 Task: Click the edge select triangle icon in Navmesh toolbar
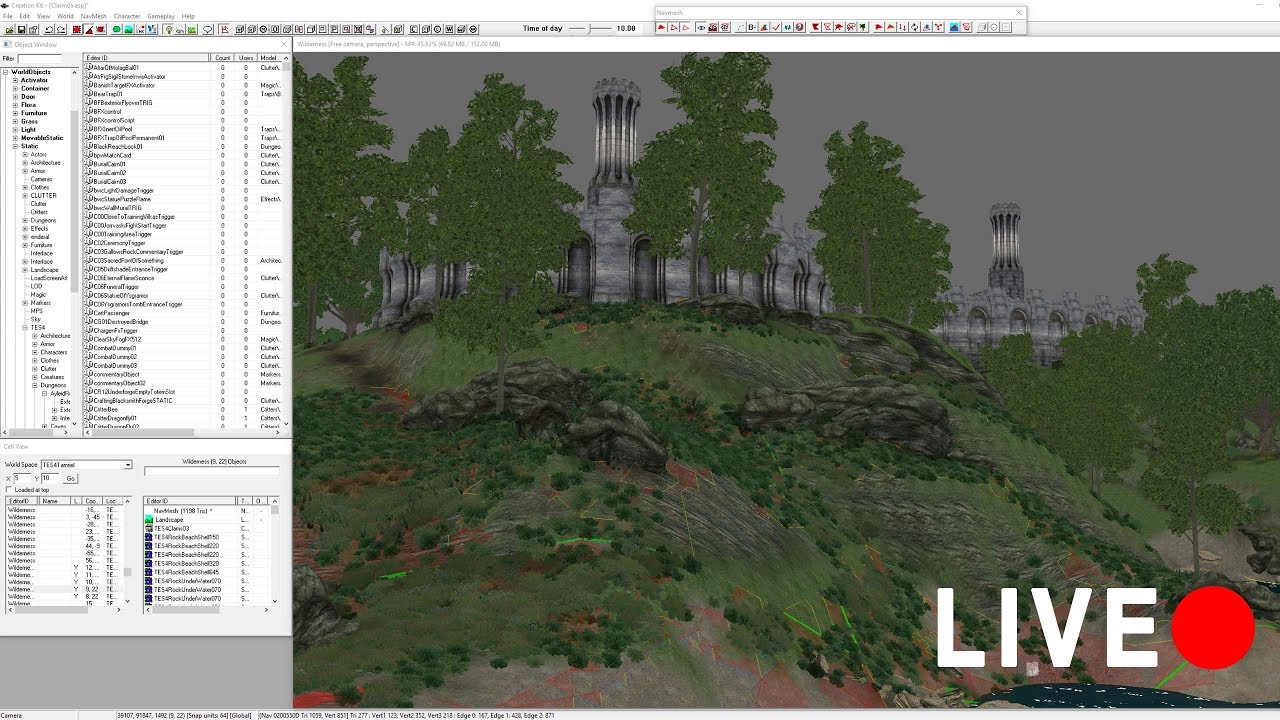674,27
